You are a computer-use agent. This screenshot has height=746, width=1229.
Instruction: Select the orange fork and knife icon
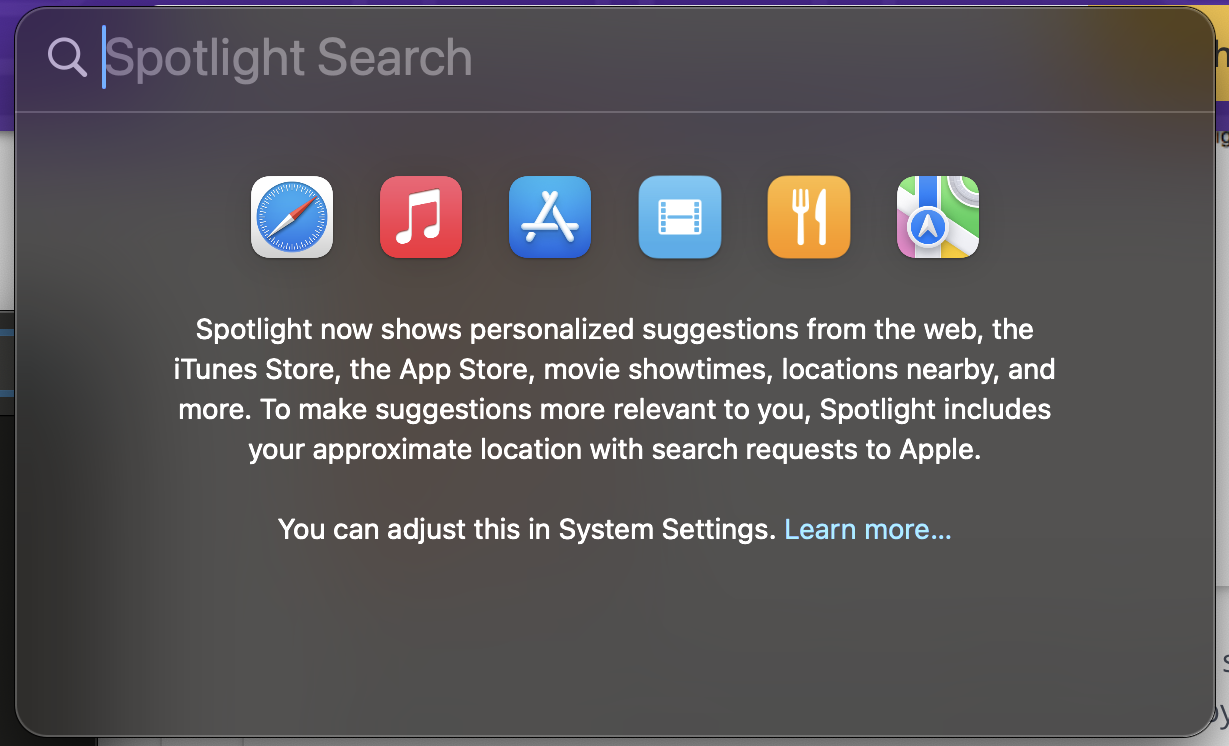pyautogui.click(x=809, y=217)
